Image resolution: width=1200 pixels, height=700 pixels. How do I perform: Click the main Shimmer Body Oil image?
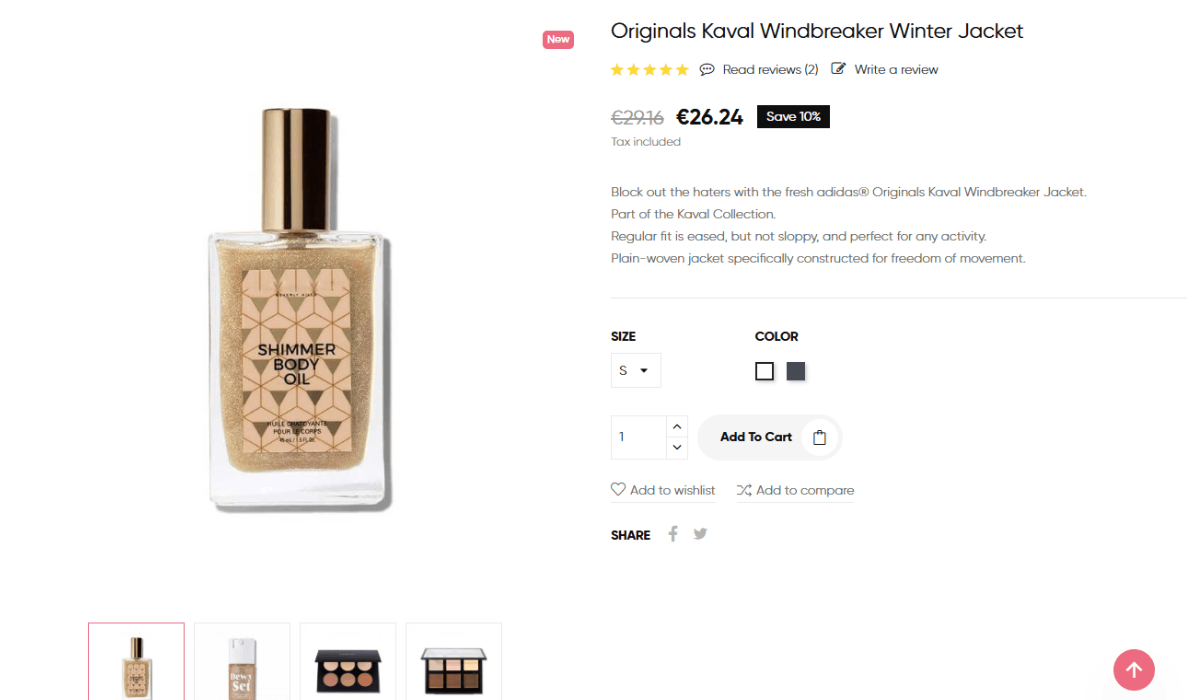click(298, 310)
